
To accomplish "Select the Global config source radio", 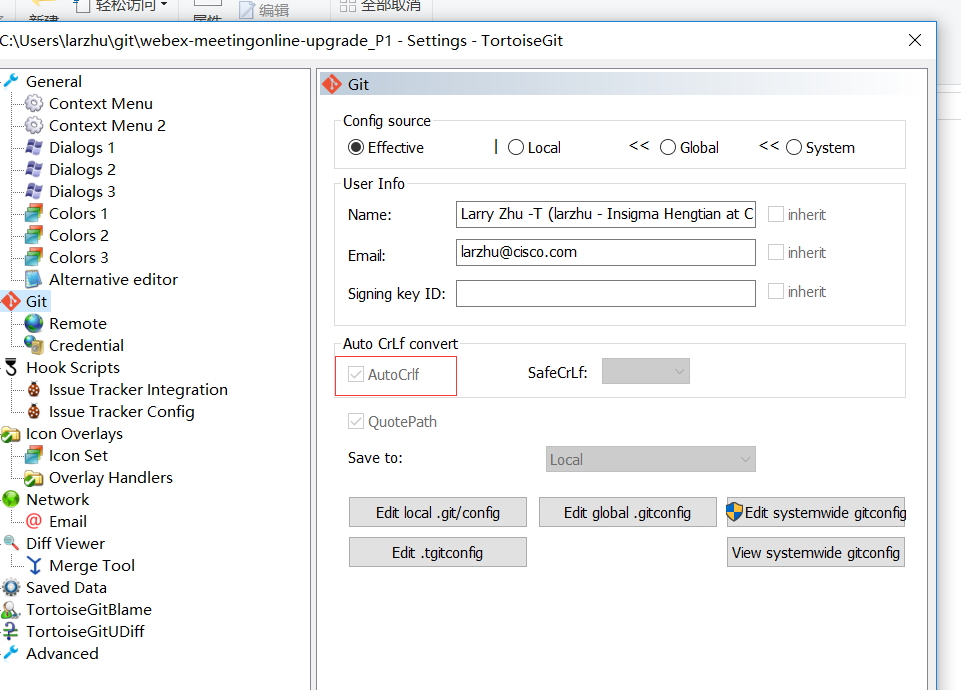I will click(x=668, y=148).
